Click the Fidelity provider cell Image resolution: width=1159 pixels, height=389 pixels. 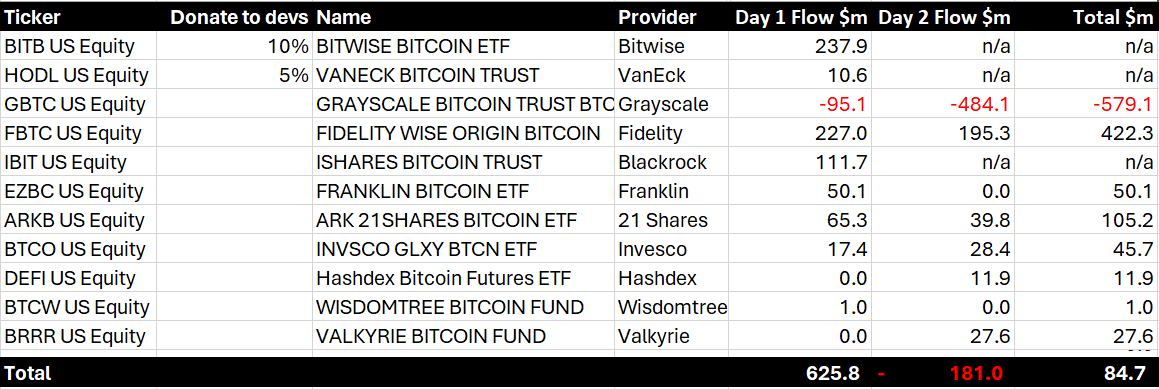click(650, 133)
